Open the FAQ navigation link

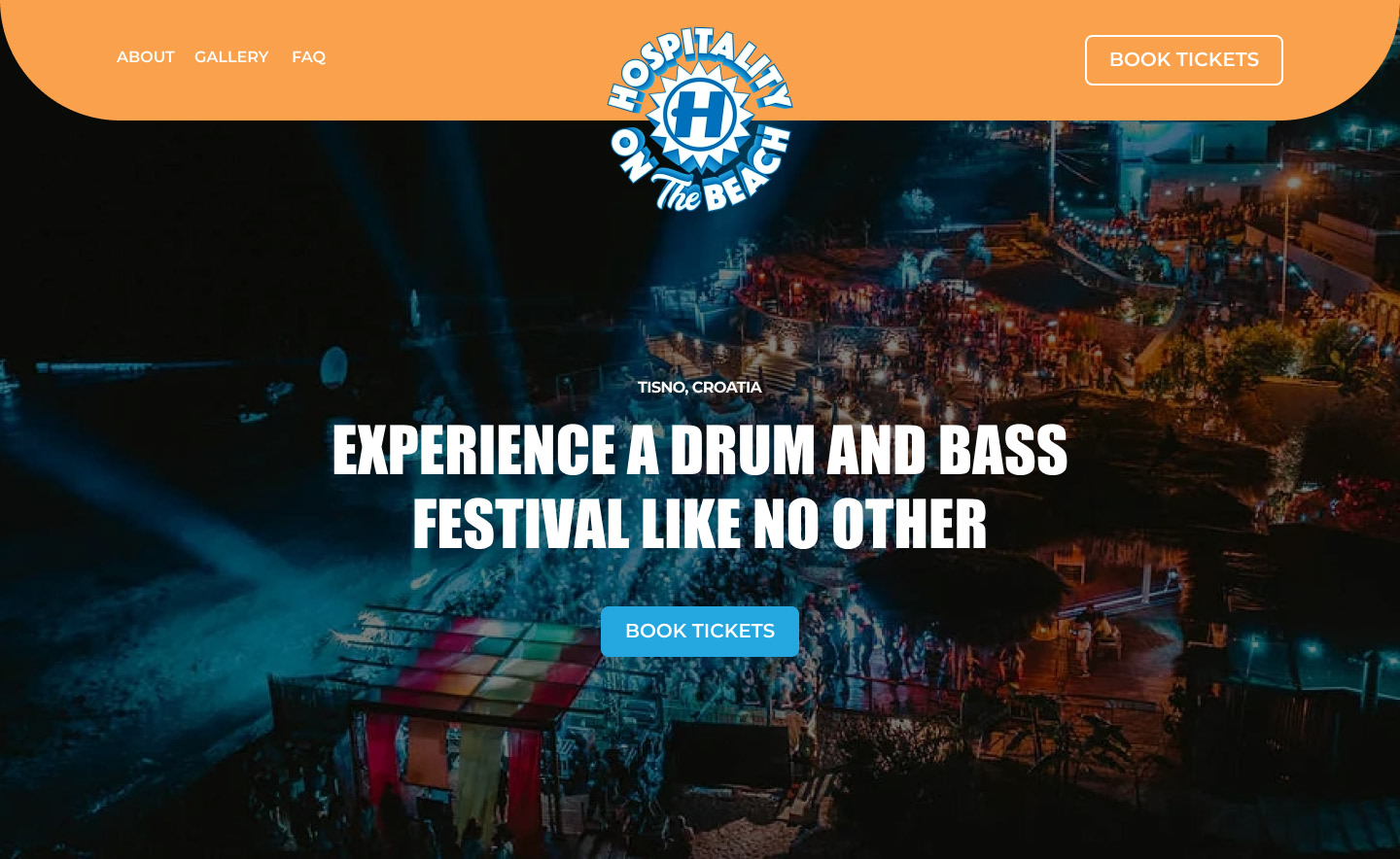click(308, 57)
